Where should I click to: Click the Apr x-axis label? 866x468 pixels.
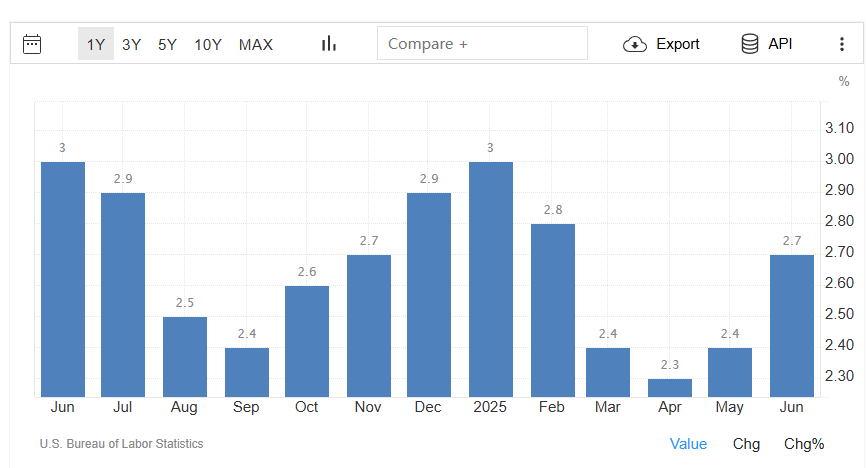[670, 408]
